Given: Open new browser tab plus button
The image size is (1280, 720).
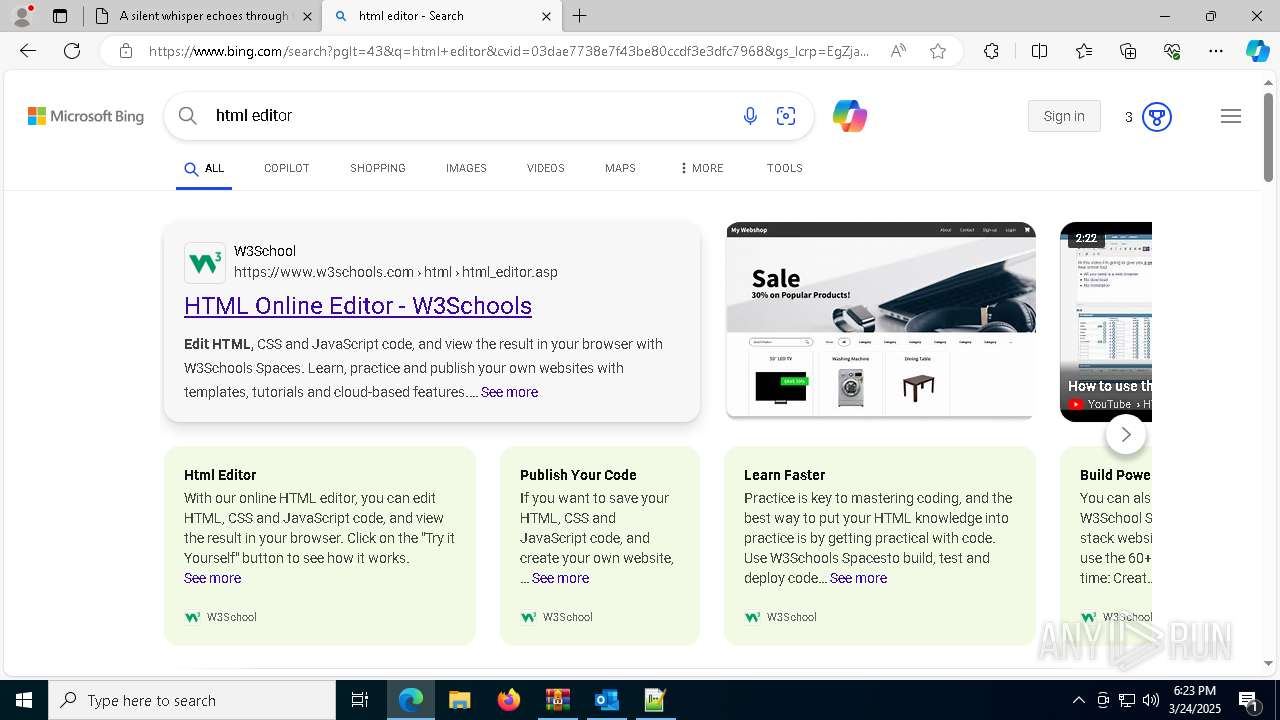Looking at the screenshot, I should point(580,16).
